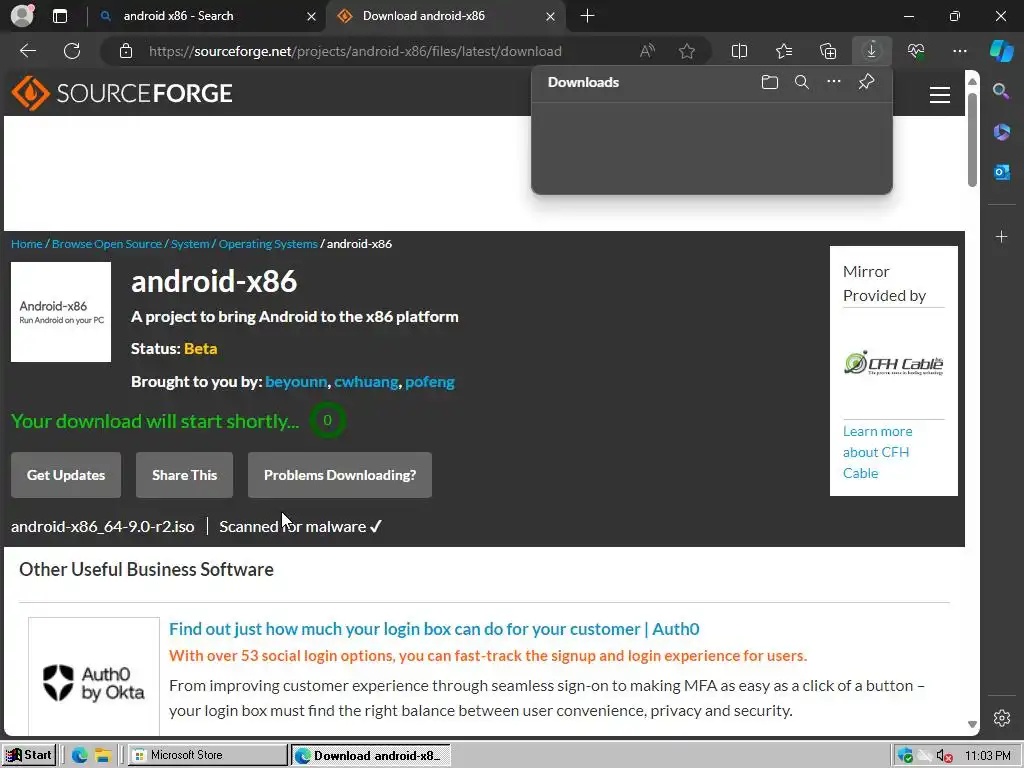Open the Favorites list icon
Screen dimensions: 1024x768
784,51
